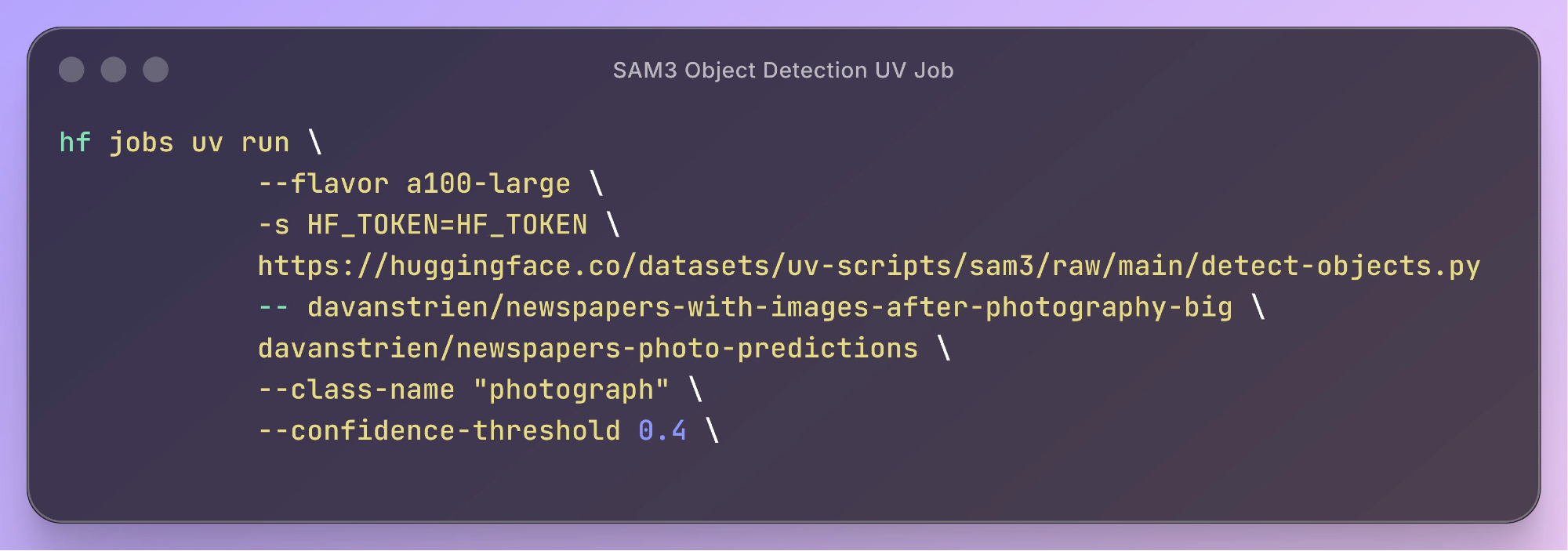This screenshot has height=551, width=1568.
Task: Select the "a100-large" flavor value
Action: coord(488,184)
